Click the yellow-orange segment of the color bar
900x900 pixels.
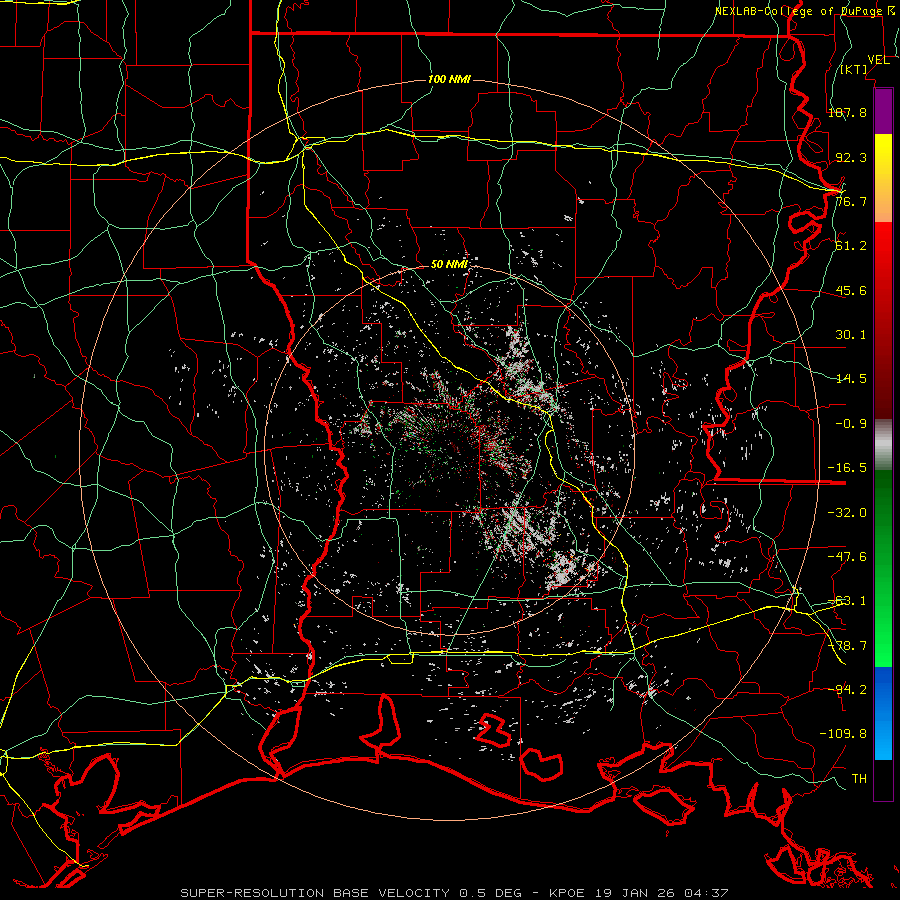click(883, 178)
